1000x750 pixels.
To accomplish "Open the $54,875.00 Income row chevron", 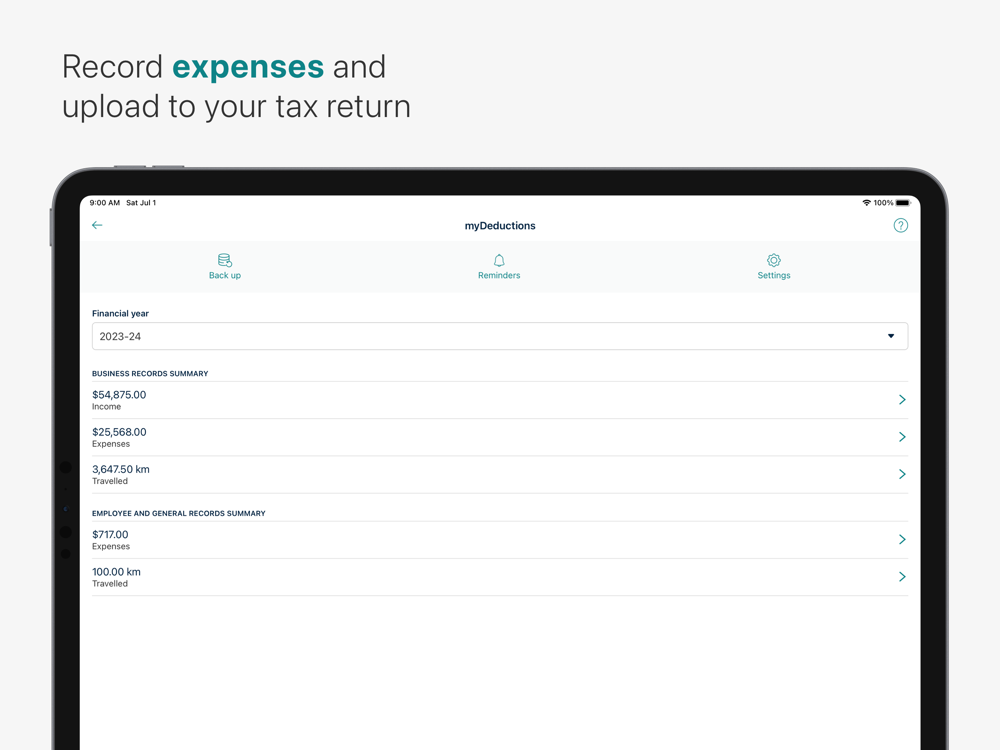I will pos(902,400).
